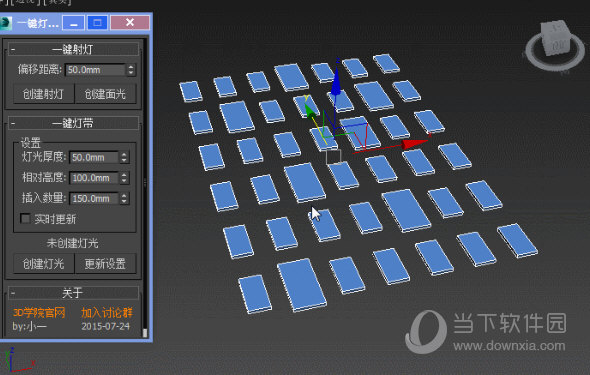Click the 更新设置 button
Screen dimensions: 590x375
105,264
